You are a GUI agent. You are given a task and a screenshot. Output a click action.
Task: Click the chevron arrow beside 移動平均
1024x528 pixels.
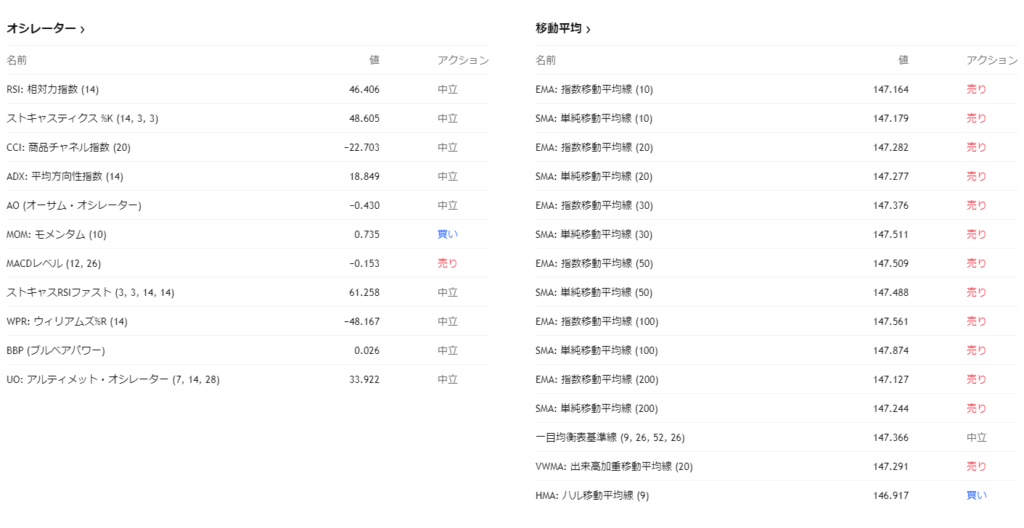[587, 30]
